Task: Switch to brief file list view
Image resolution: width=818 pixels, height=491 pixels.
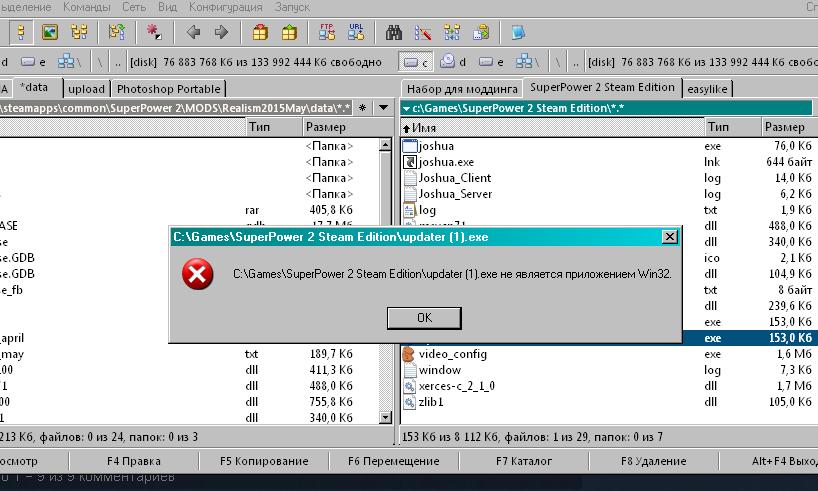Action: (21, 32)
